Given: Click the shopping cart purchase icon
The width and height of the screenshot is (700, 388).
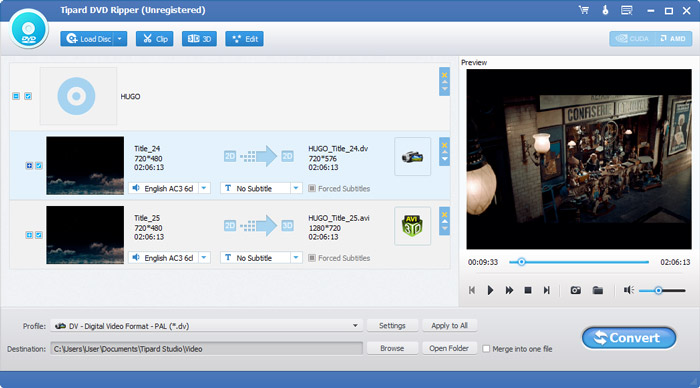Looking at the screenshot, I should click(583, 10).
